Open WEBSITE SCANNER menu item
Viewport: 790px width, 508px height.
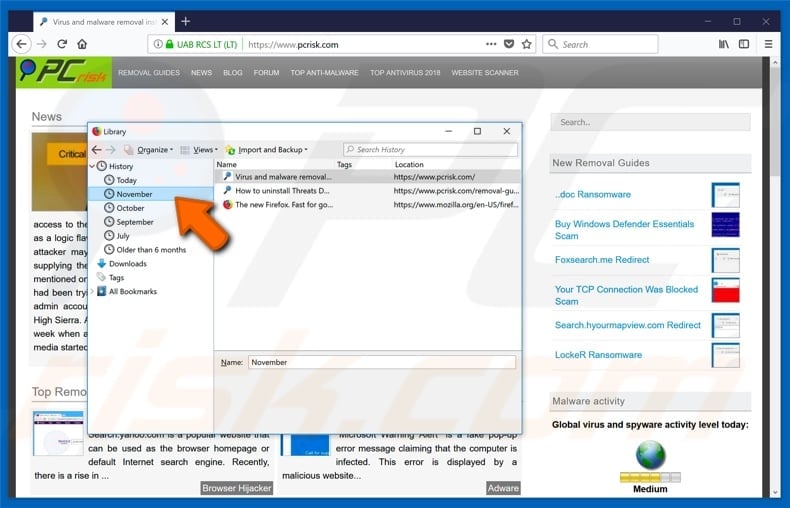tap(485, 73)
